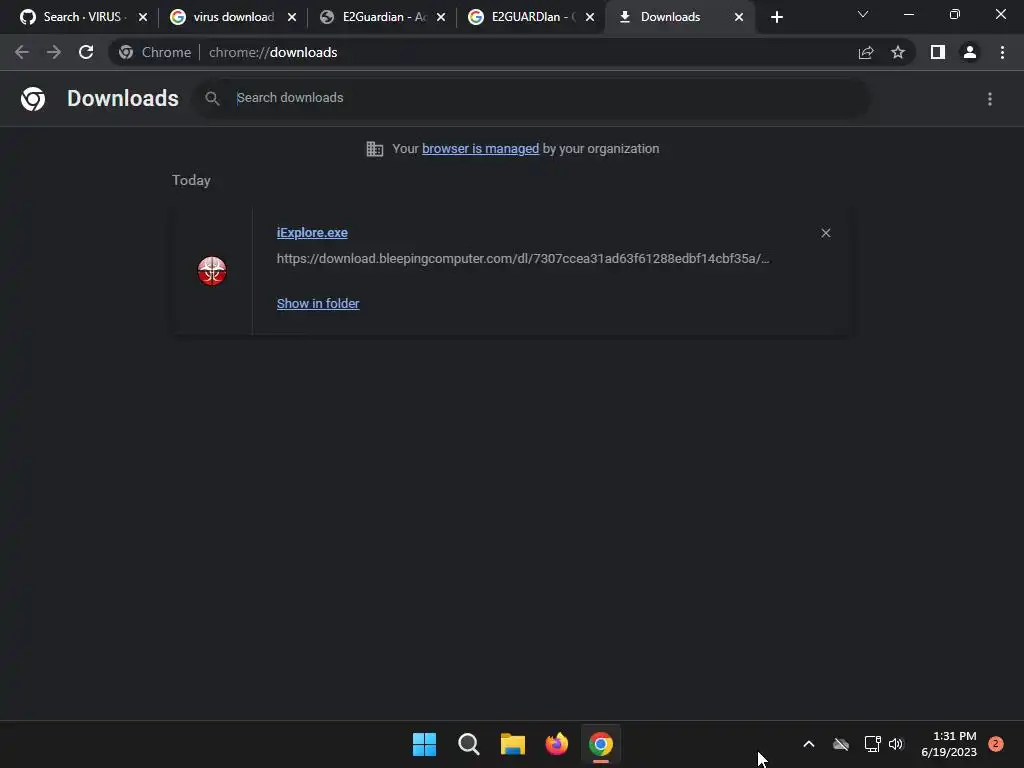This screenshot has height=768, width=1024.
Task: Click the bleepingcomputer download URL
Action: tap(523, 259)
